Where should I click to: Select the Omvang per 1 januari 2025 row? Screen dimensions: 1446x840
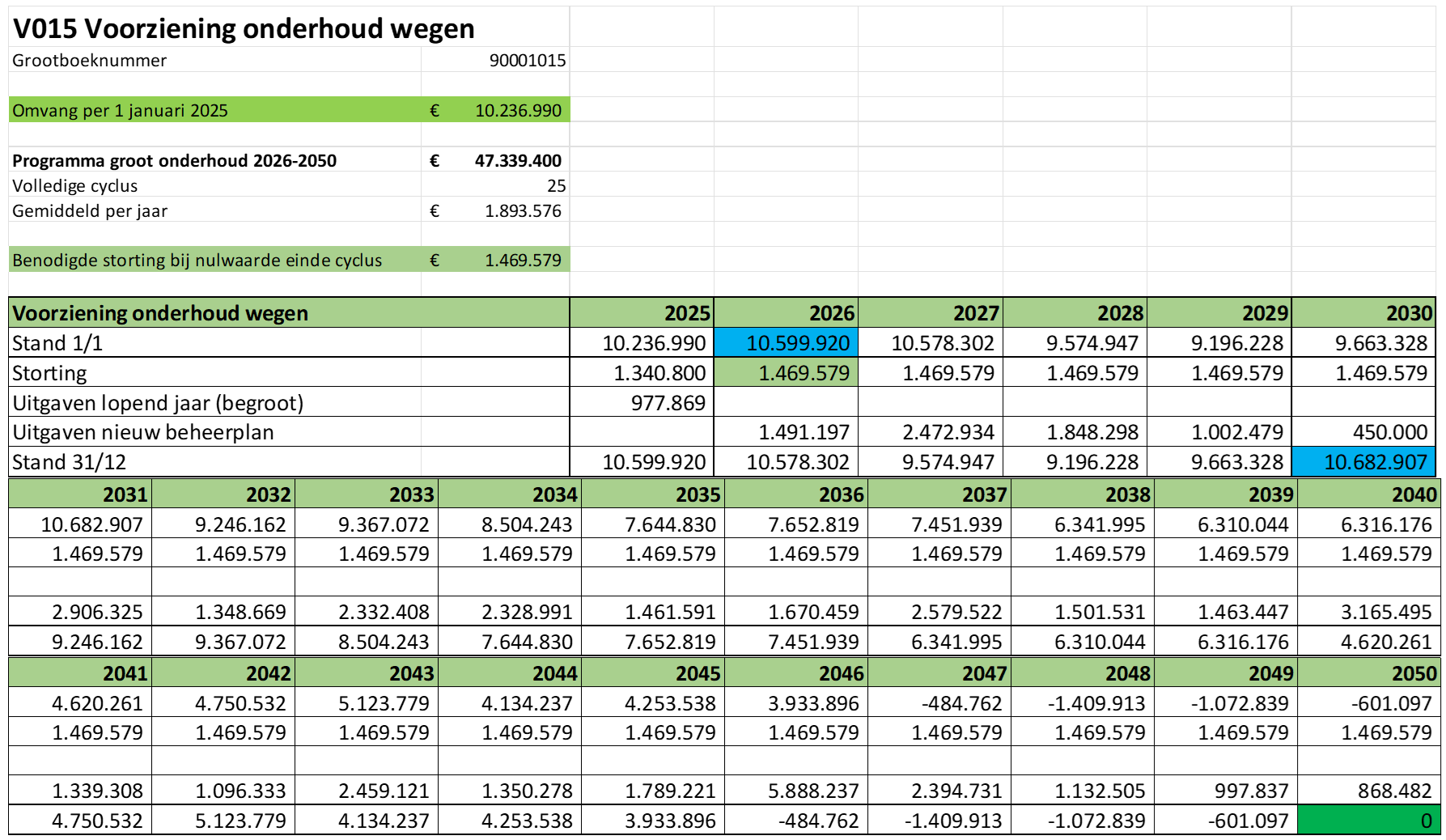(x=121, y=110)
